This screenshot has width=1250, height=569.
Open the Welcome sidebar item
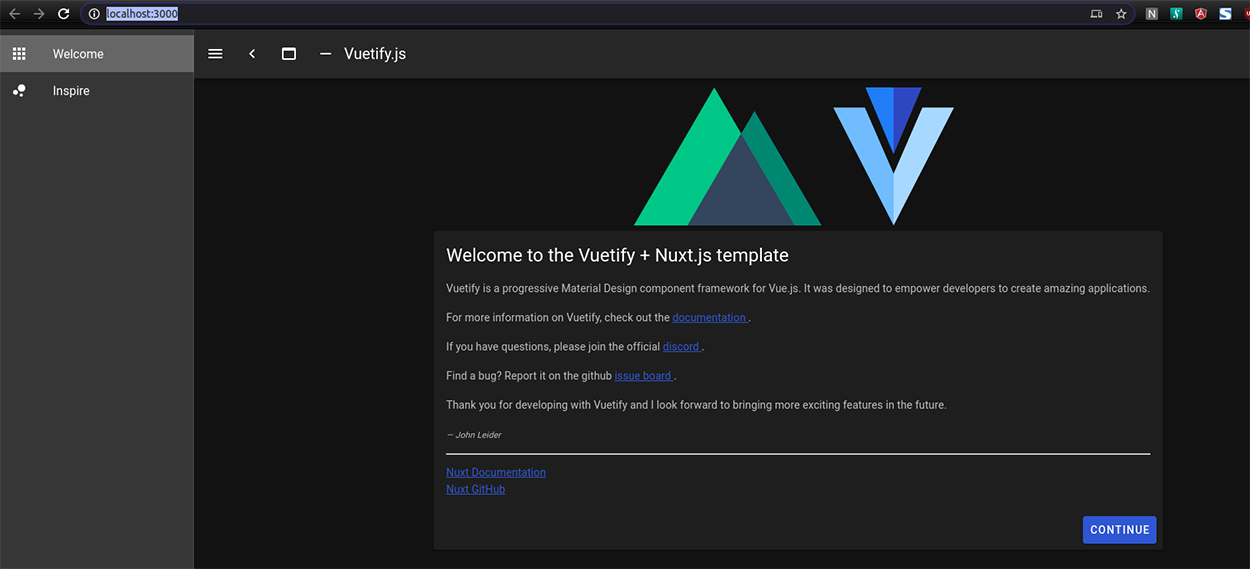[78, 54]
